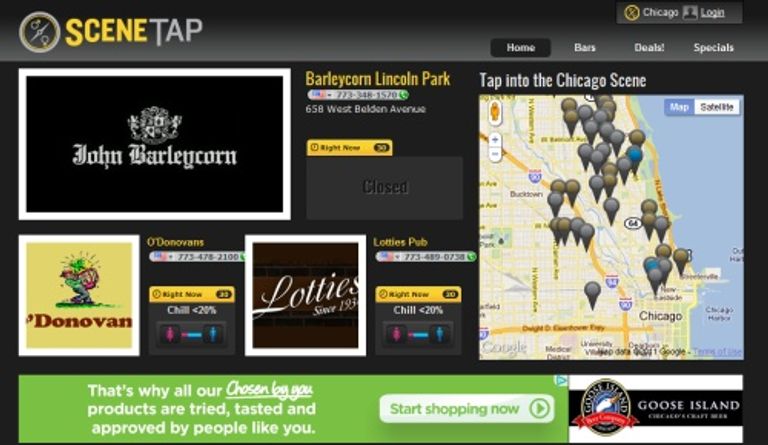The height and width of the screenshot is (445, 768).
Task: Open the Chicago city selector
Action: point(660,12)
